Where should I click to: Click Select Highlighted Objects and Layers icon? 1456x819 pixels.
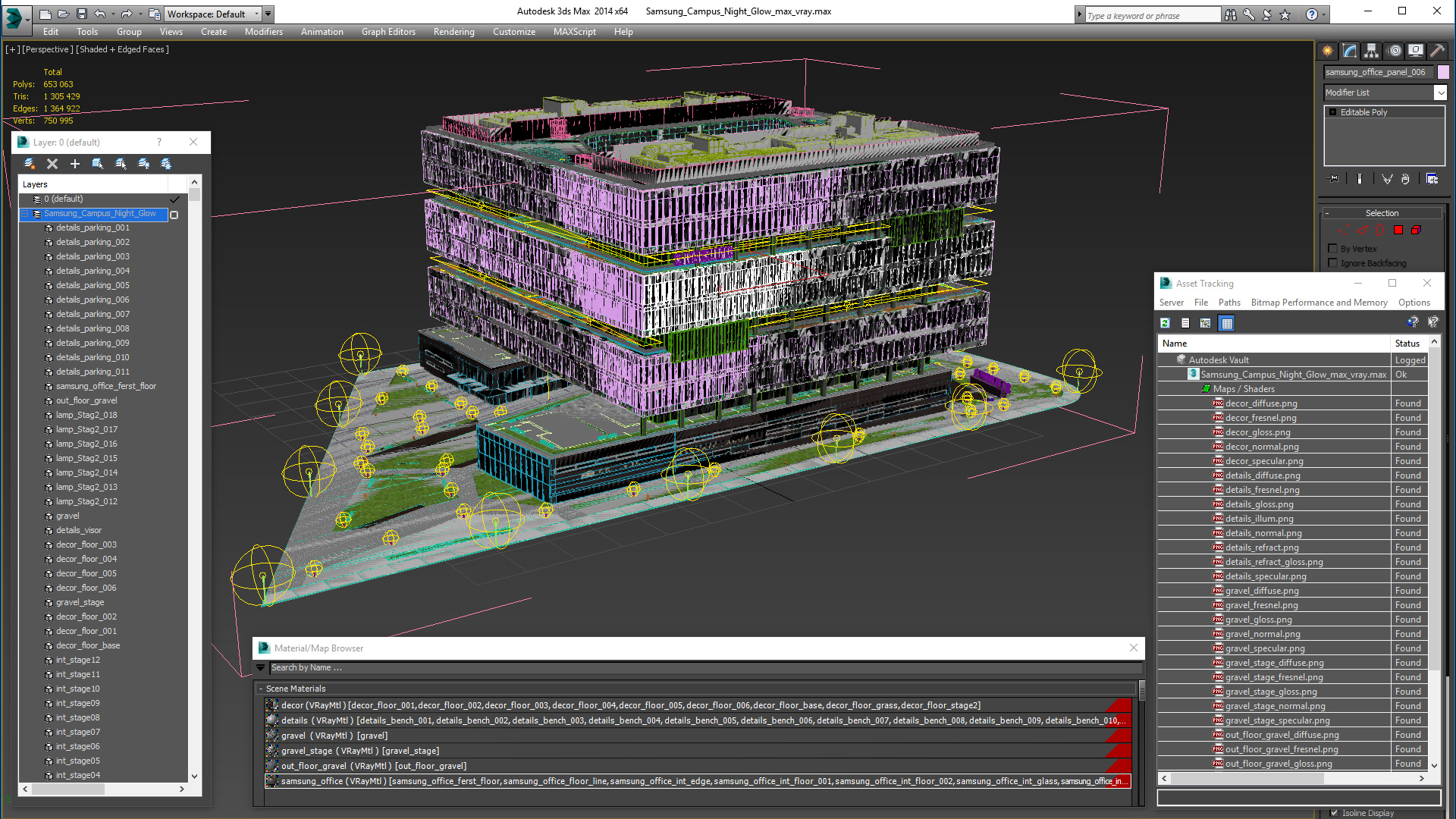click(x=98, y=164)
